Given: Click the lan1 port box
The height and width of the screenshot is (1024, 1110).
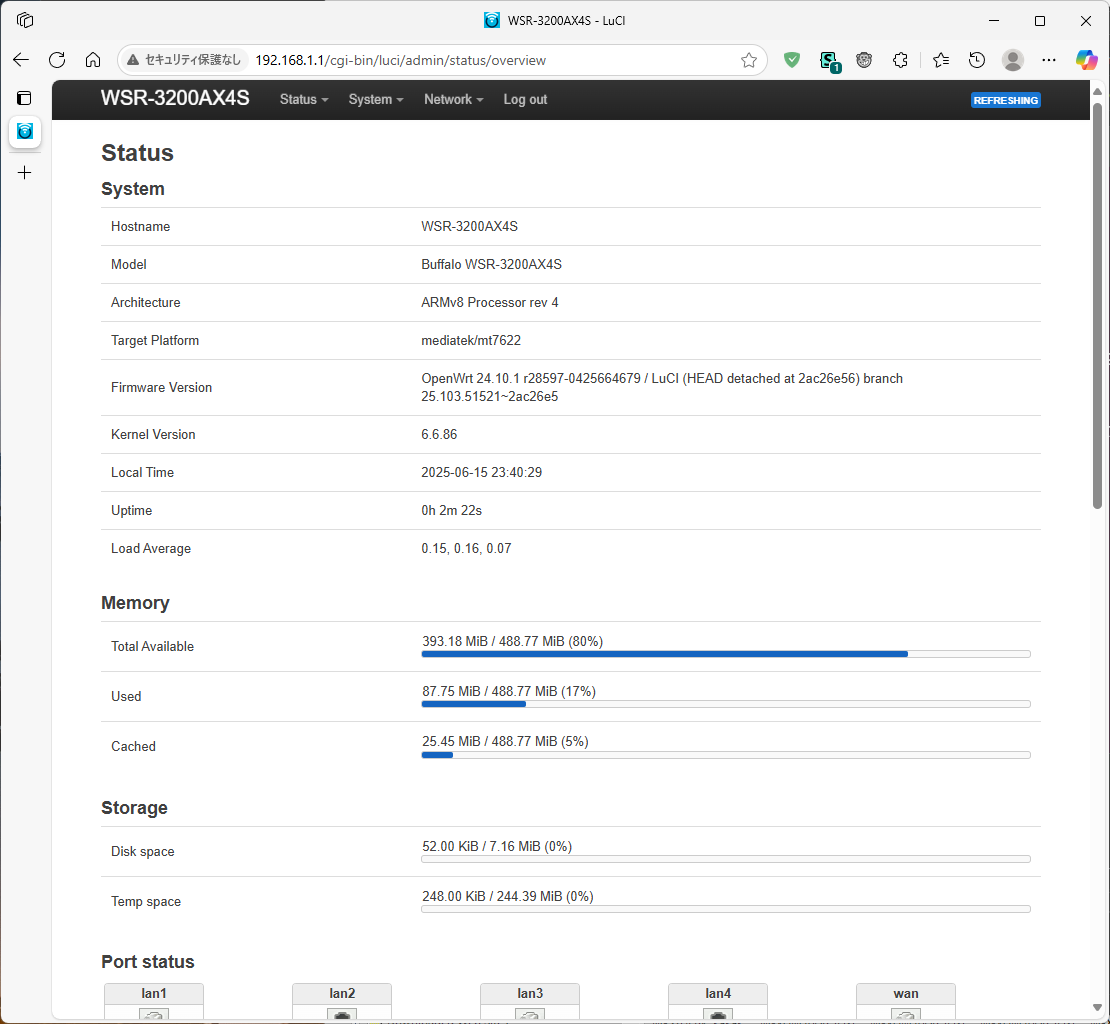Looking at the screenshot, I should click(154, 1001).
